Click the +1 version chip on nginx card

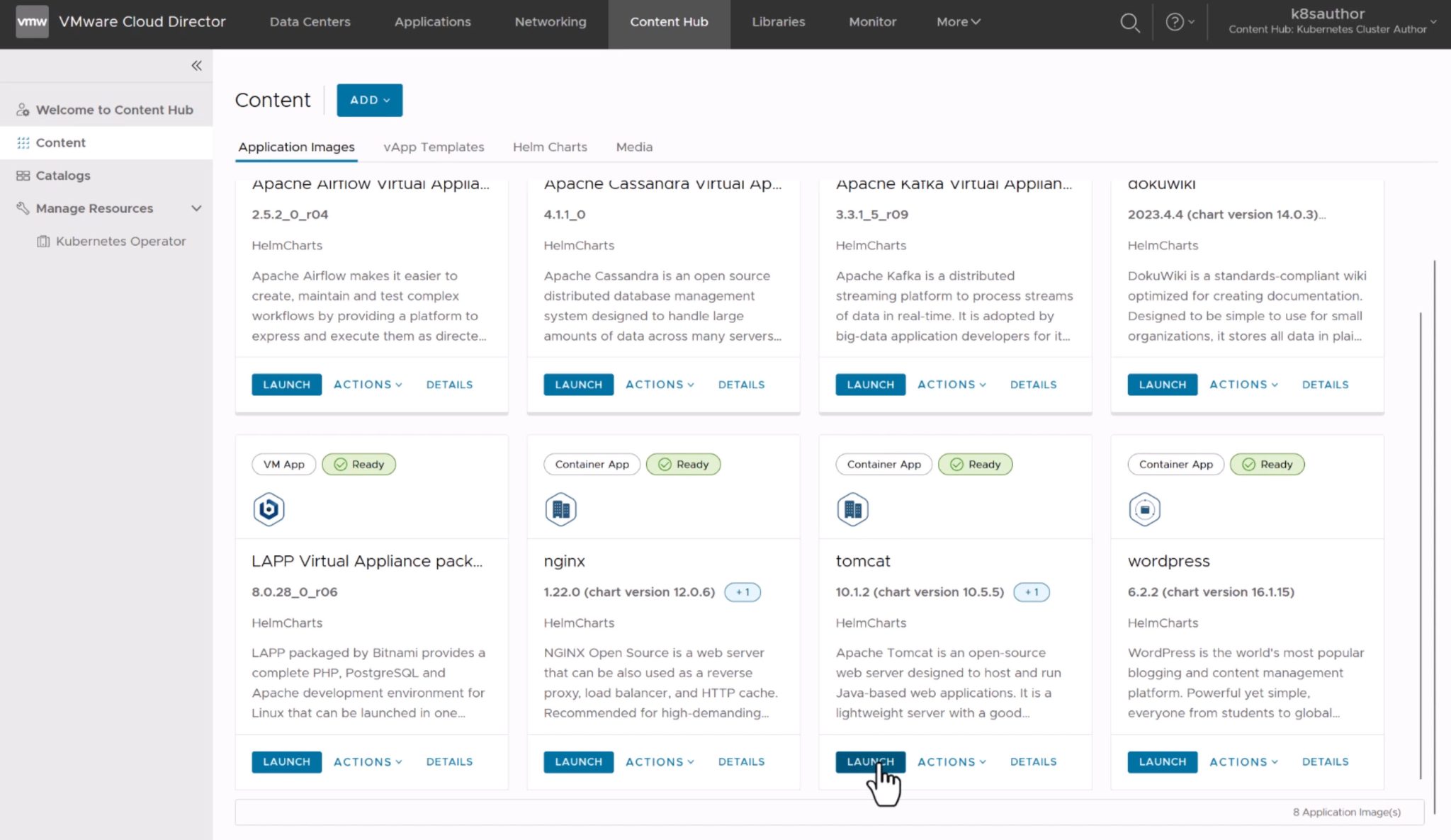tap(741, 592)
